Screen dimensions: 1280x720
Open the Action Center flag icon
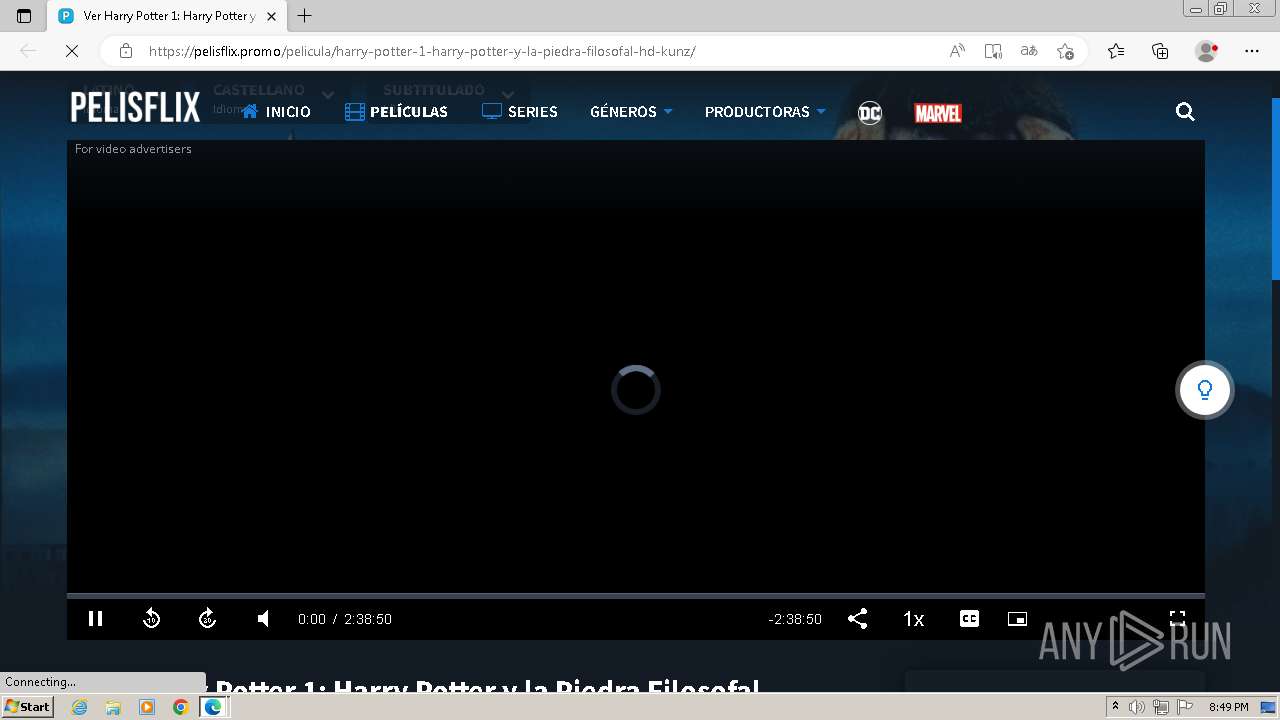[x=1185, y=707]
